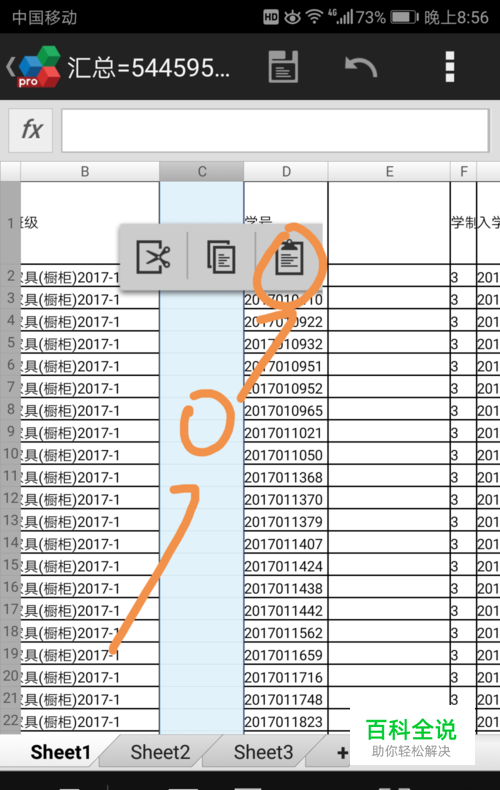This screenshot has height=790, width=500.
Task: Tap the HD indicator in status bar
Action: (x=271, y=17)
